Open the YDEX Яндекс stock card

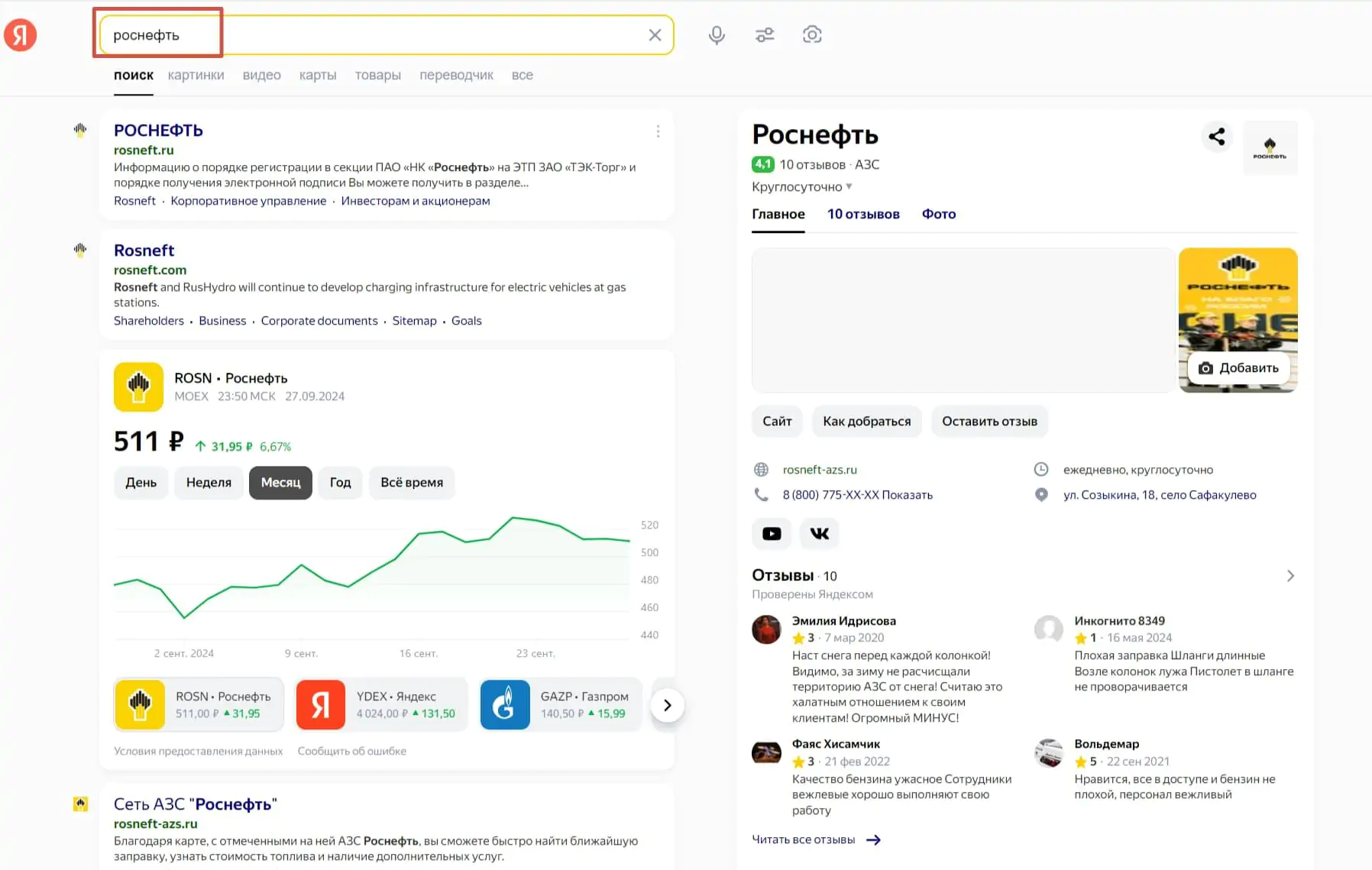coord(381,704)
